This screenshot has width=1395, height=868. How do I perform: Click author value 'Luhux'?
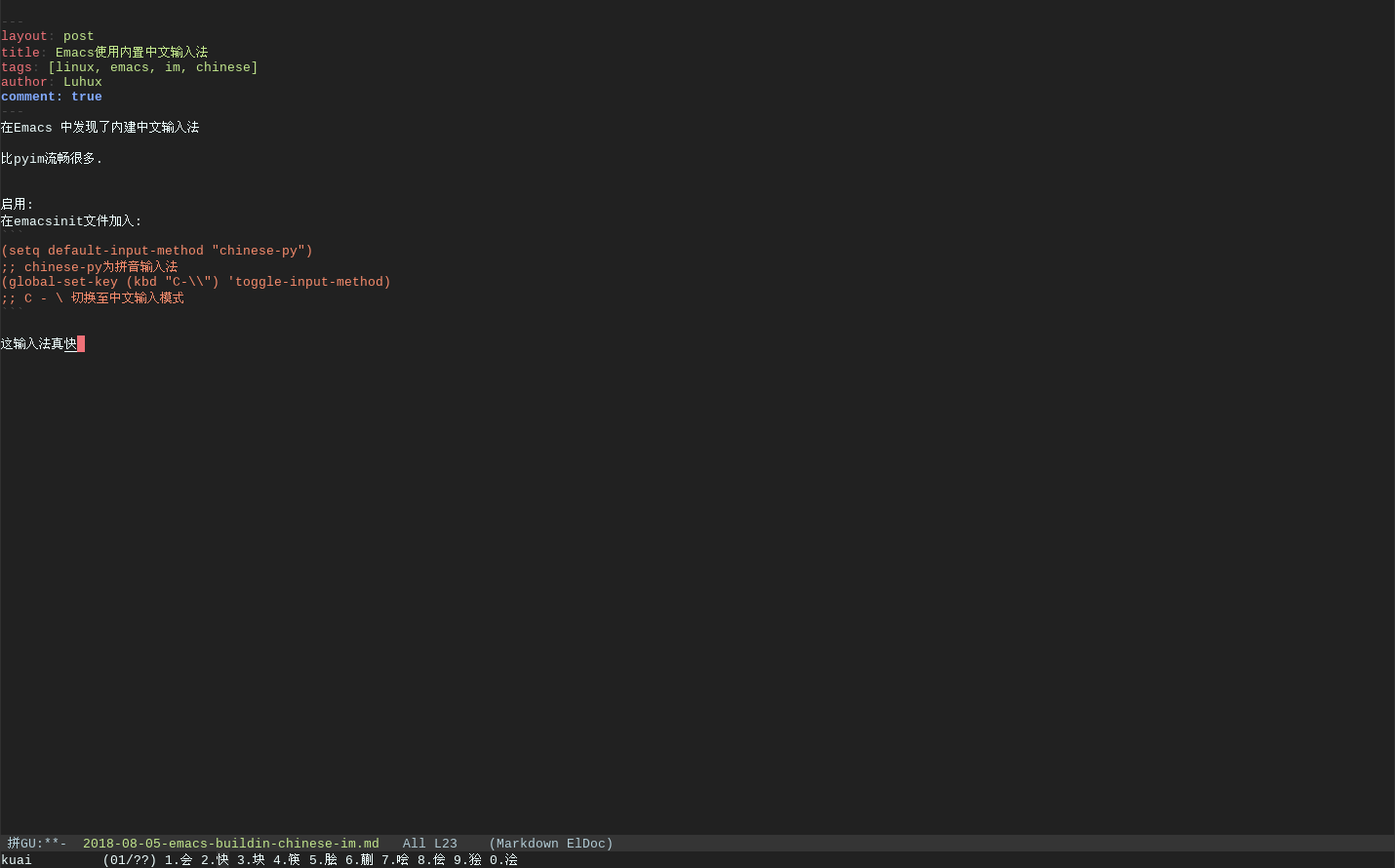click(x=83, y=82)
